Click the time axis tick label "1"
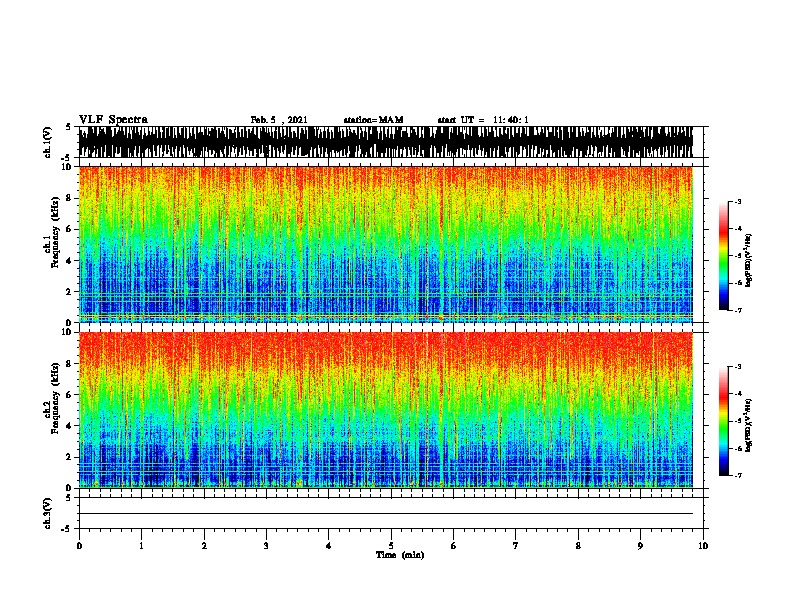792x612 pixels. point(141,546)
